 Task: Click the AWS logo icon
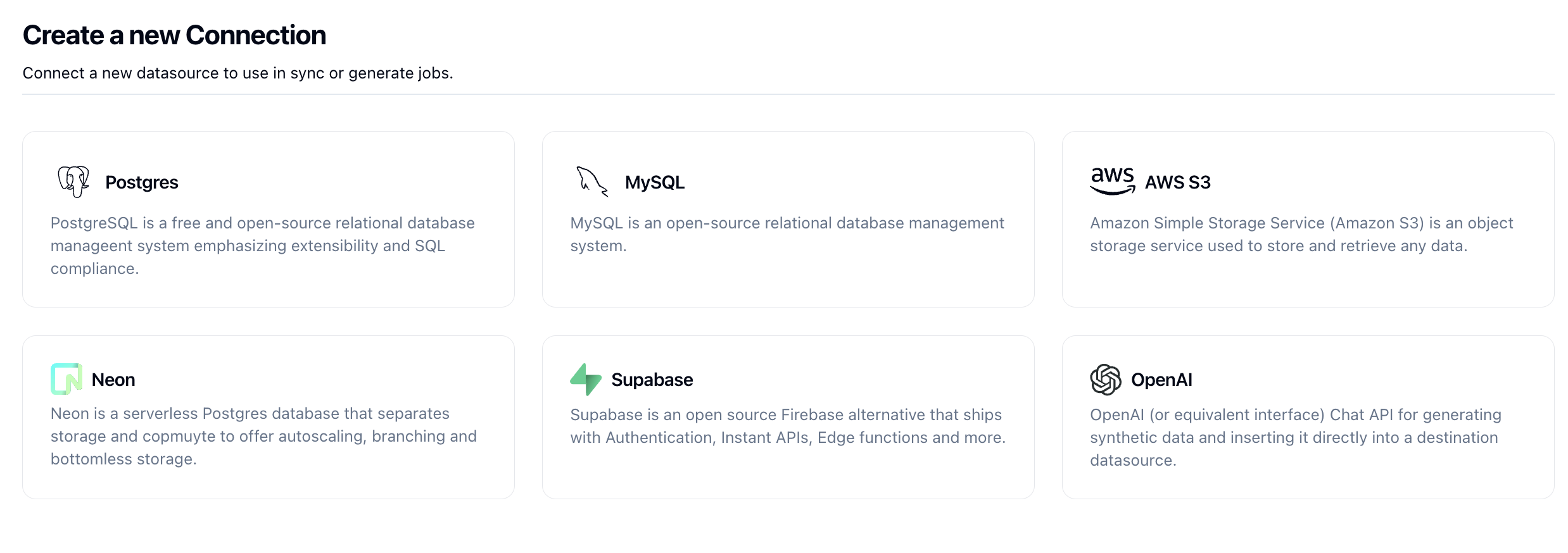point(1113,182)
